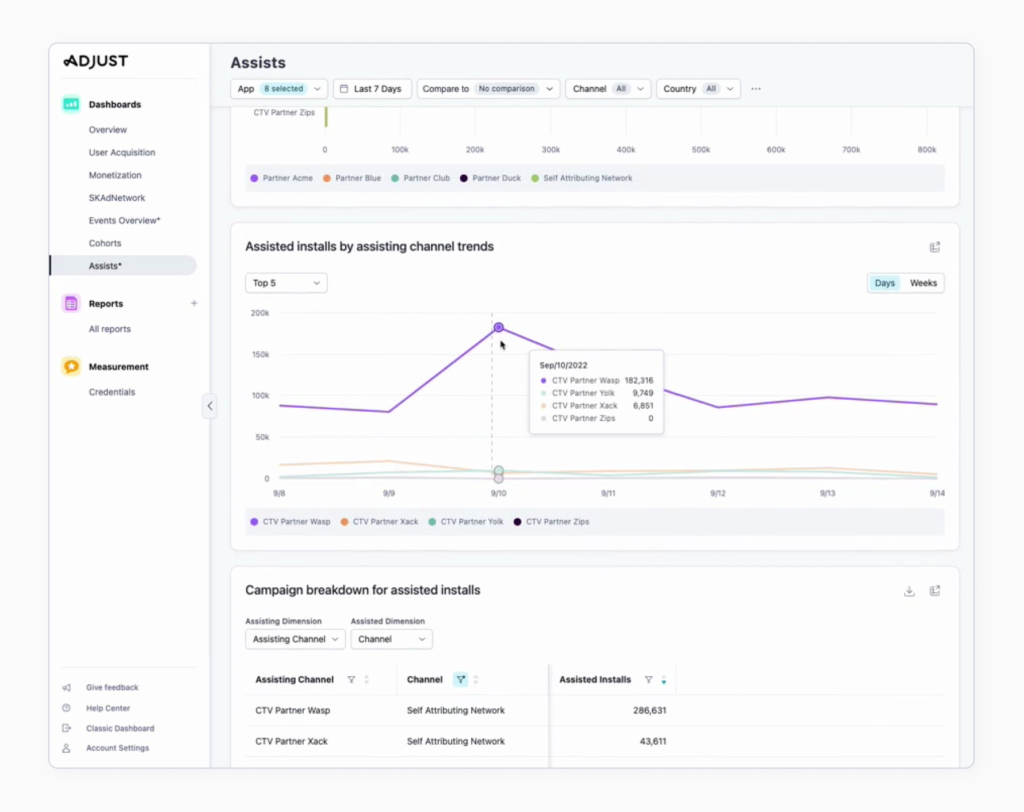Open the Top 5 dropdown
This screenshot has height=812, width=1024.
click(x=285, y=283)
